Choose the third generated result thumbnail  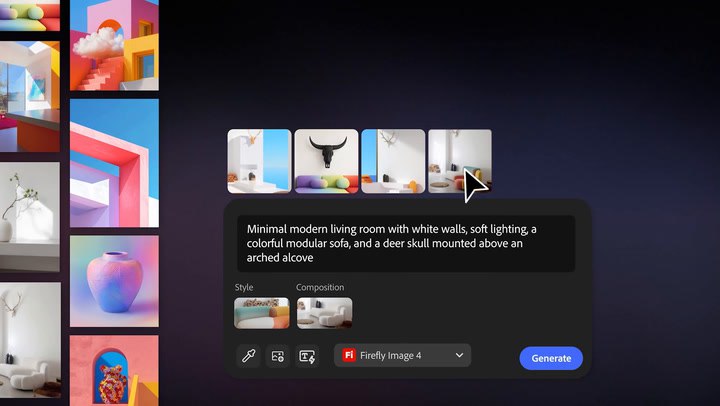coord(393,161)
